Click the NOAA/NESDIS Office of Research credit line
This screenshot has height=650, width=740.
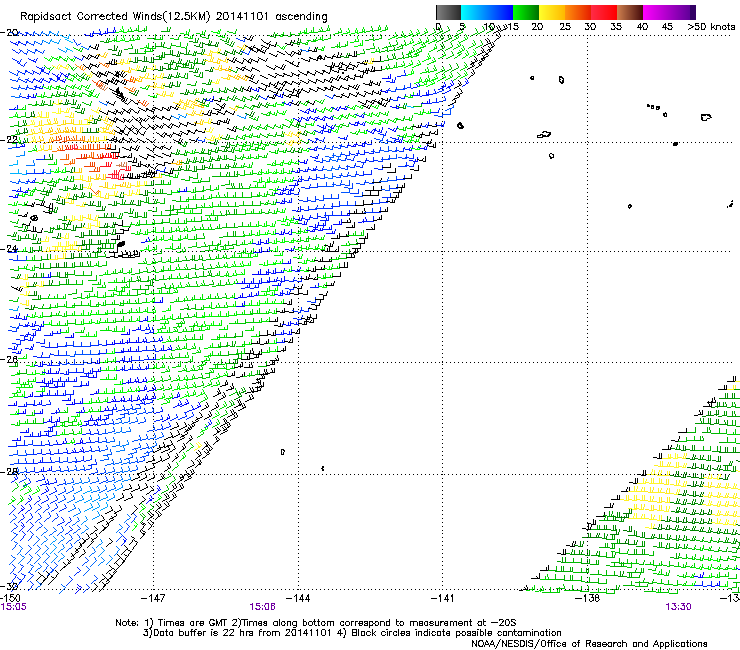click(x=589, y=644)
